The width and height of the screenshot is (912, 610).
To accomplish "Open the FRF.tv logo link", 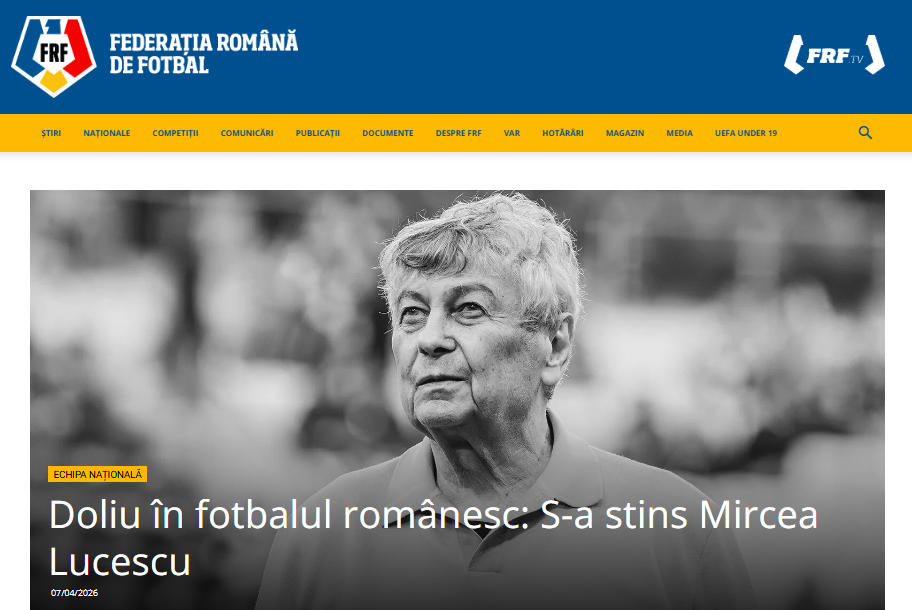I will click(x=835, y=55).
